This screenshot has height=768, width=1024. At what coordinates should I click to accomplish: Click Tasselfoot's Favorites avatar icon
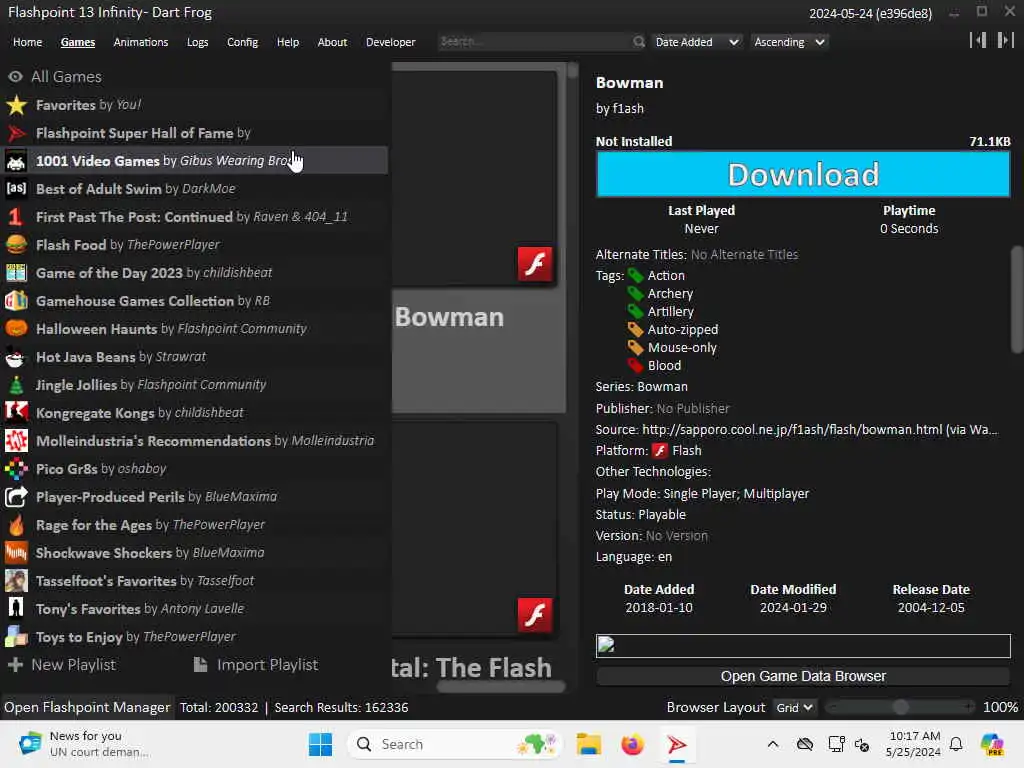pos(16,581)
